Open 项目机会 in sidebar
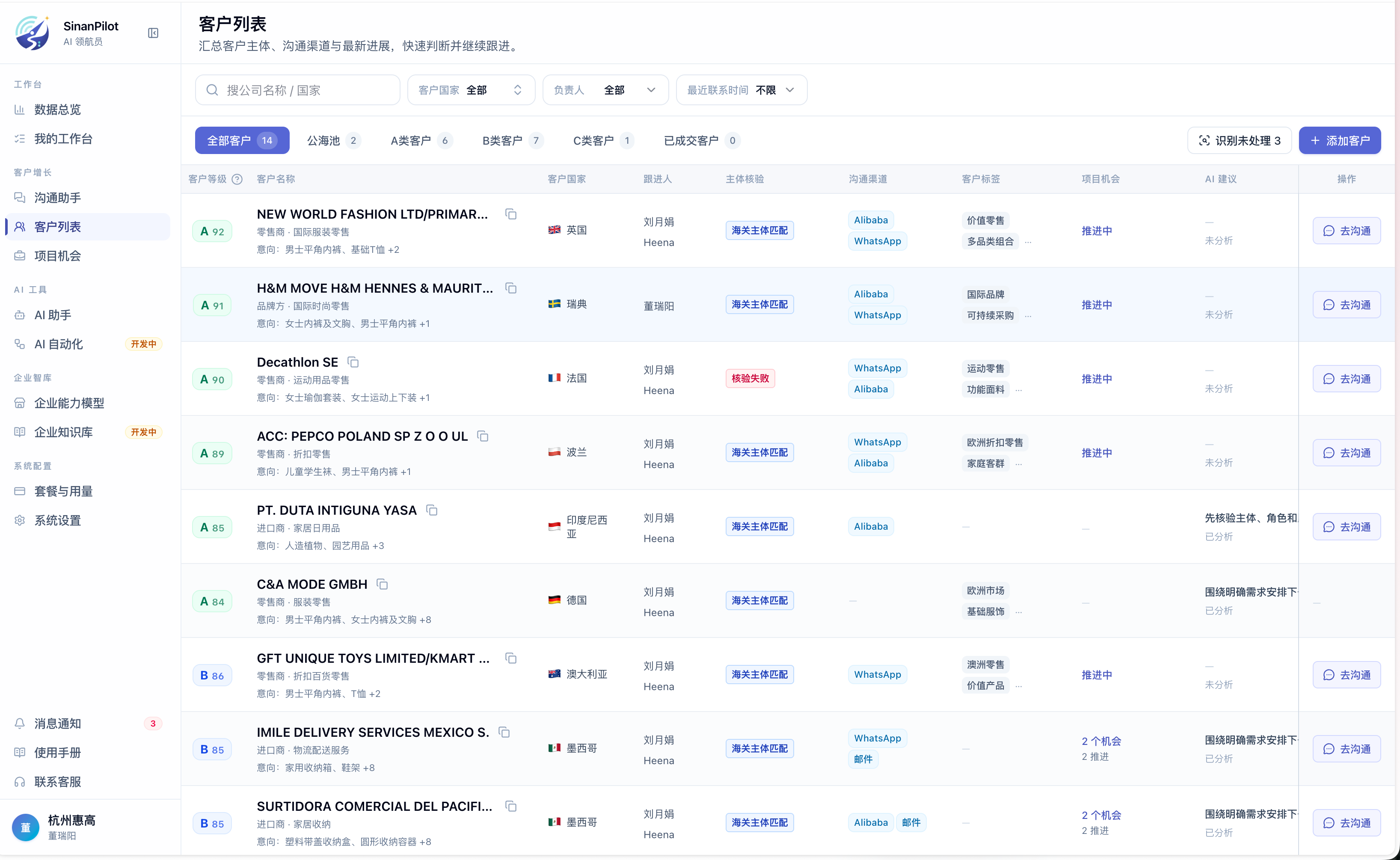The height and width of the screenshot is (860, 1400). pos(88,256)
